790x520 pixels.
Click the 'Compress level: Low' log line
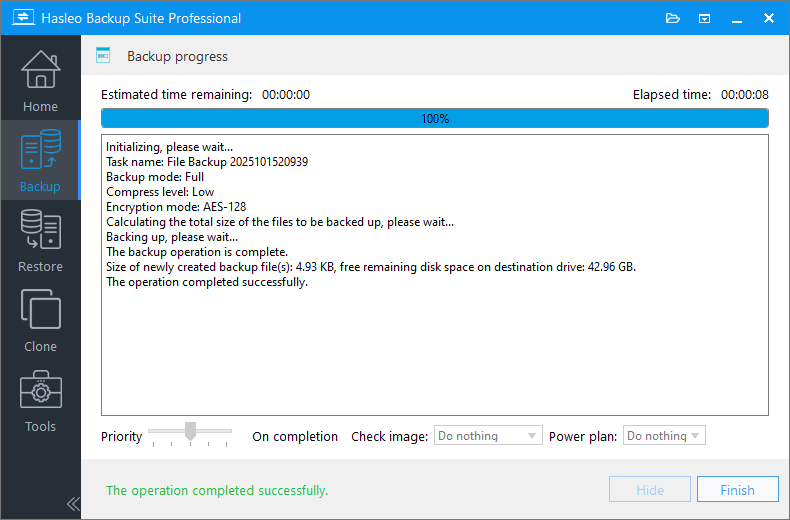coord(160,192)
